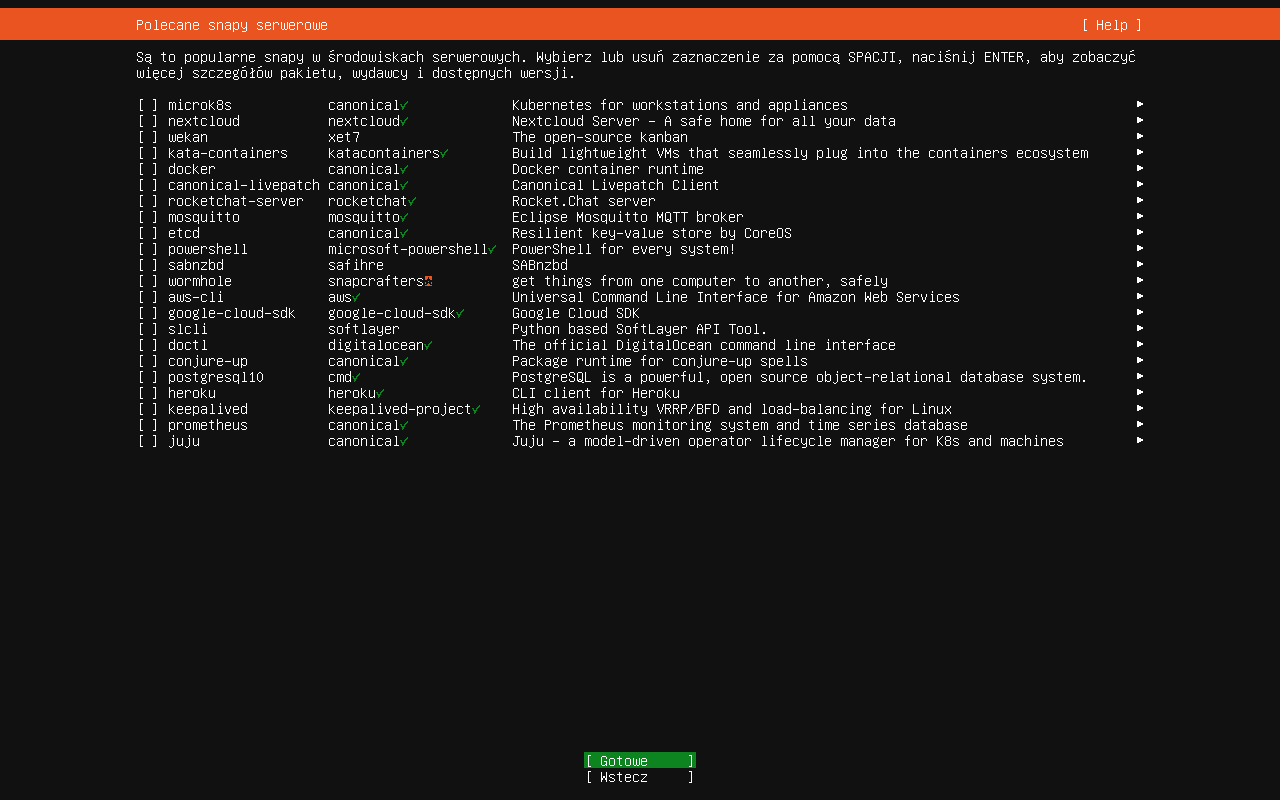Select the nextcloud snap checkbox
Screen dimensions: 1280x800
point(148,121)
